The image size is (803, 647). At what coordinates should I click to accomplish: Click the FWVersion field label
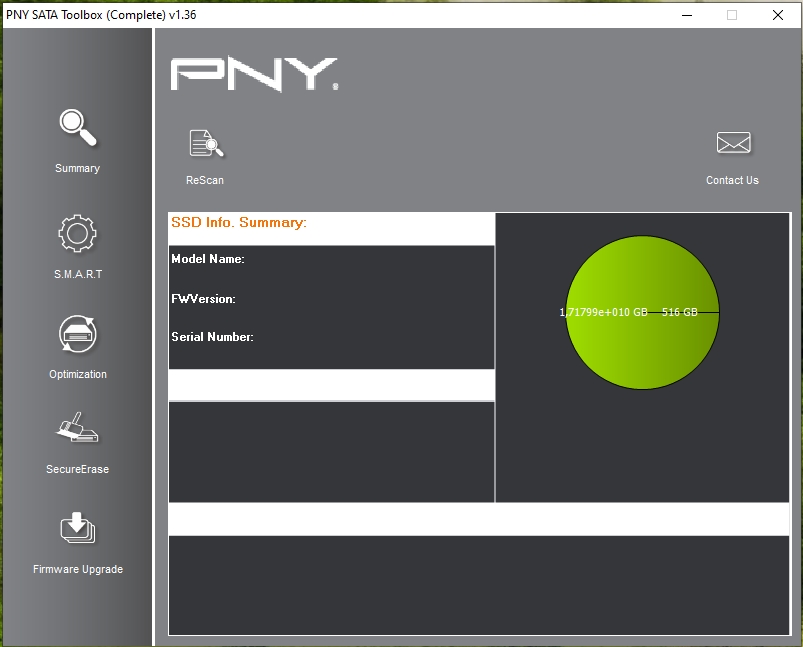point(203,299)
